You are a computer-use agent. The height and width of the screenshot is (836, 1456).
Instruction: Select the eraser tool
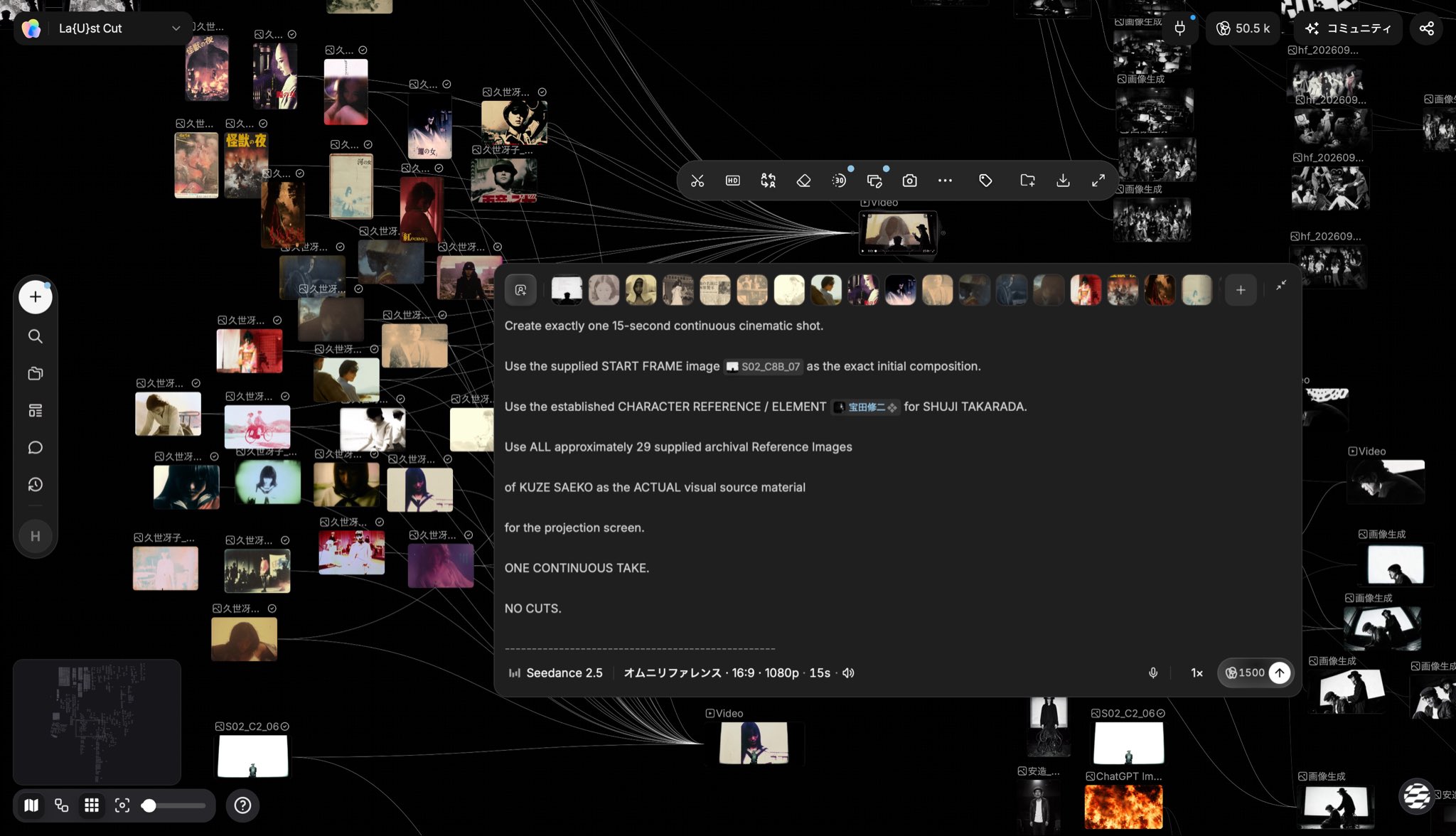click(x=803, y=181)
